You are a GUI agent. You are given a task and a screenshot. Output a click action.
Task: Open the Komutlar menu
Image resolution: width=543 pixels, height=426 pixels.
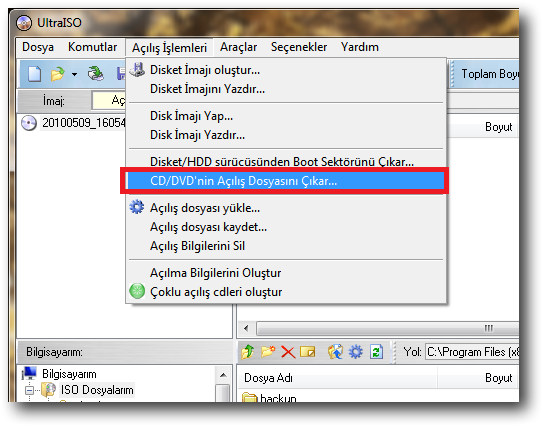click(x=92, y=47)
